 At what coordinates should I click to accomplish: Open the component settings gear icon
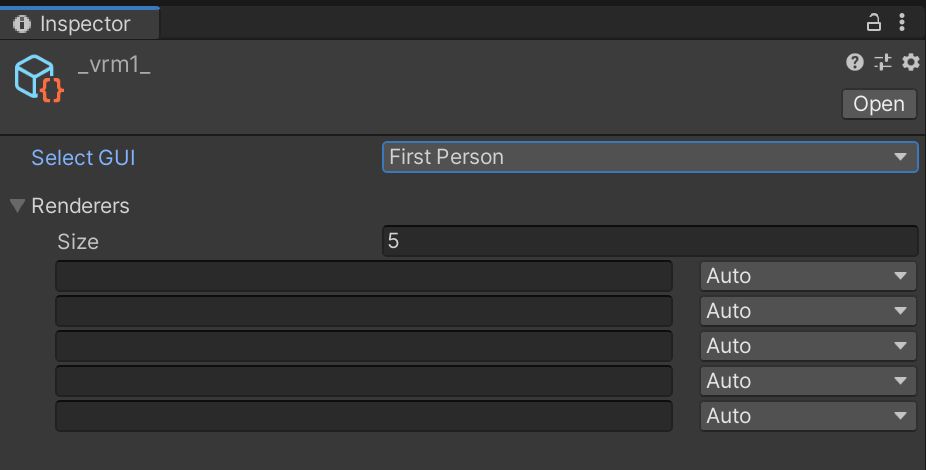911,62
